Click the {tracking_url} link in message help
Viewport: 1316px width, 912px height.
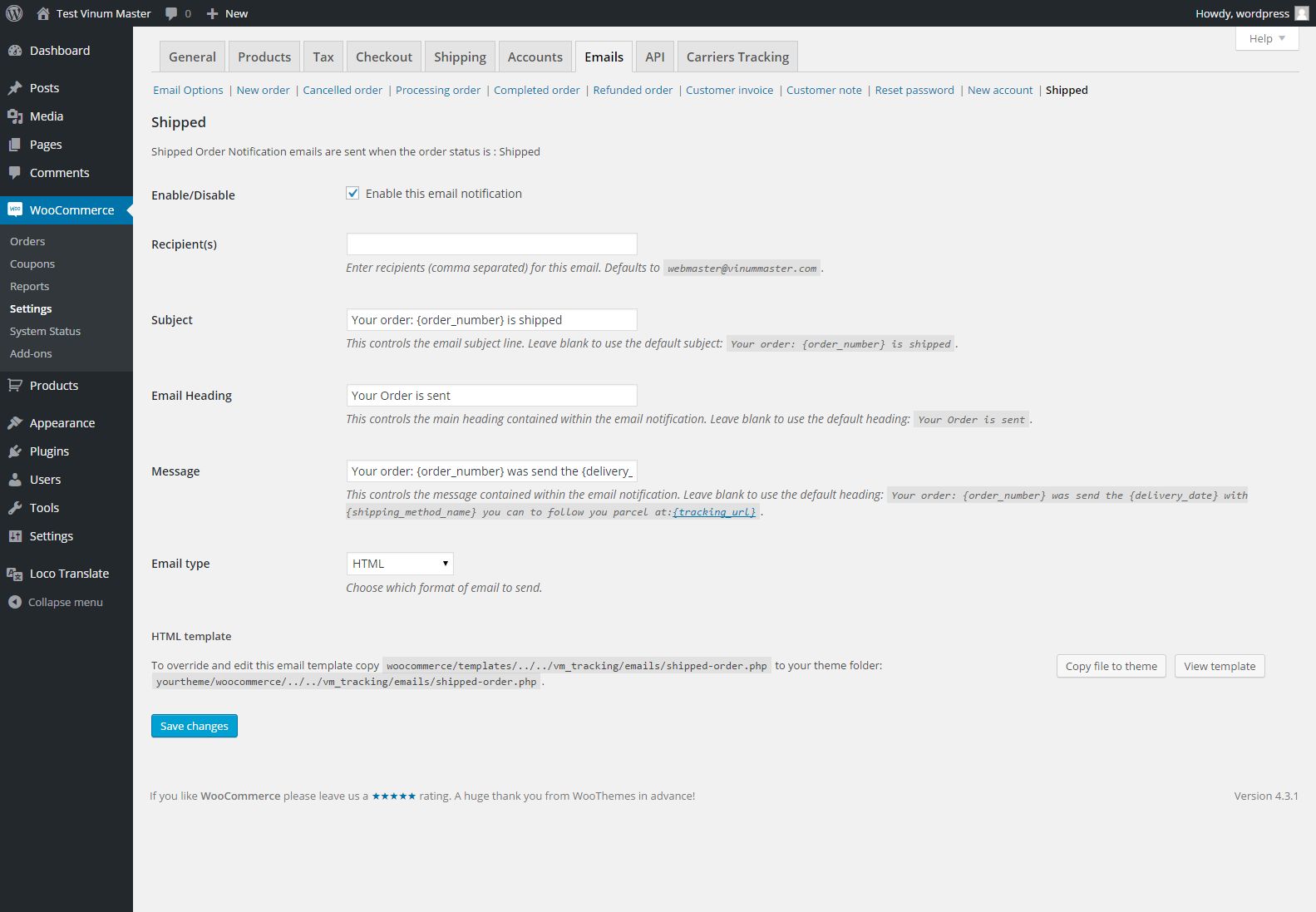point(714,512)
